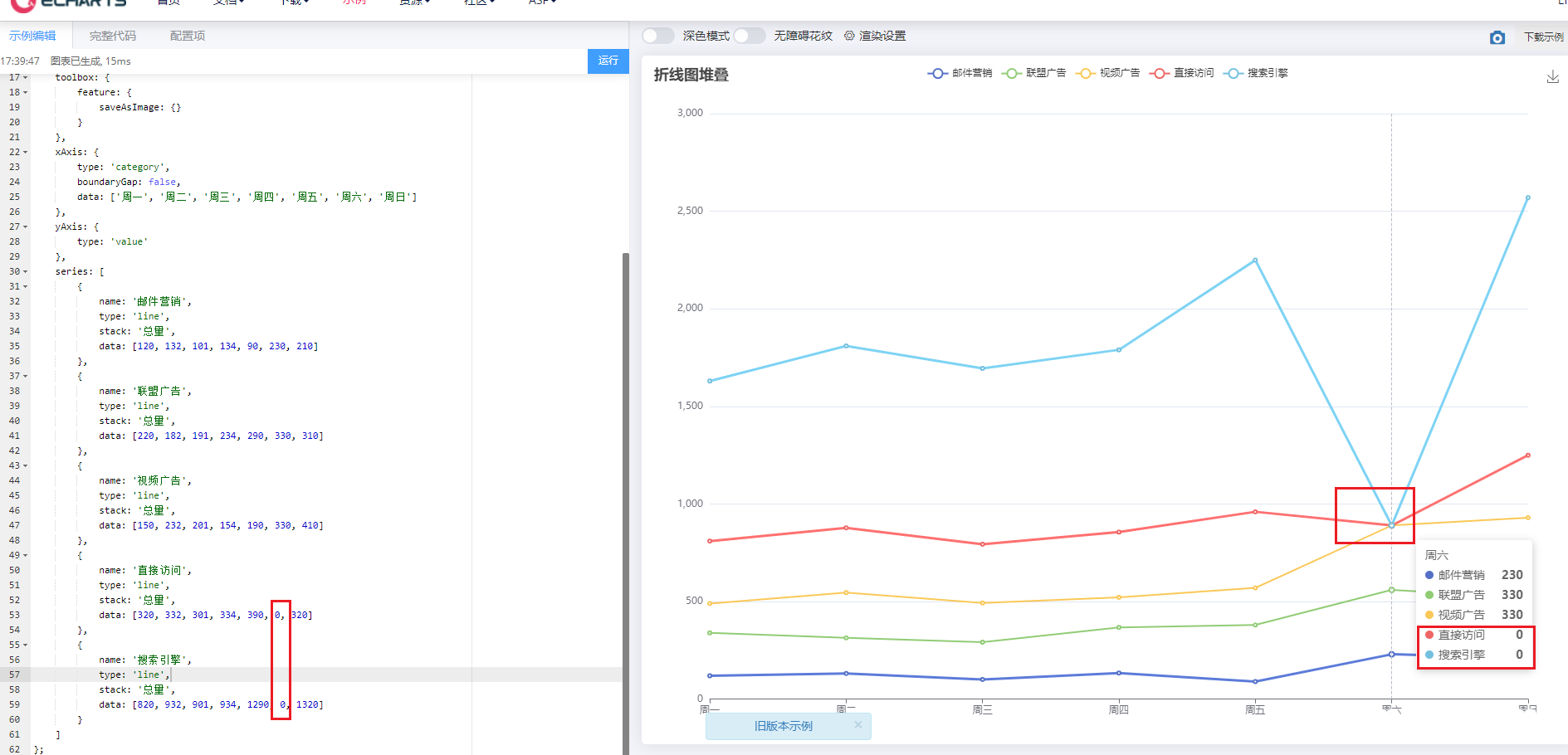Toggle the 联盟广告 legend series
1568x755 pixels.
[x=1033, y=73]
